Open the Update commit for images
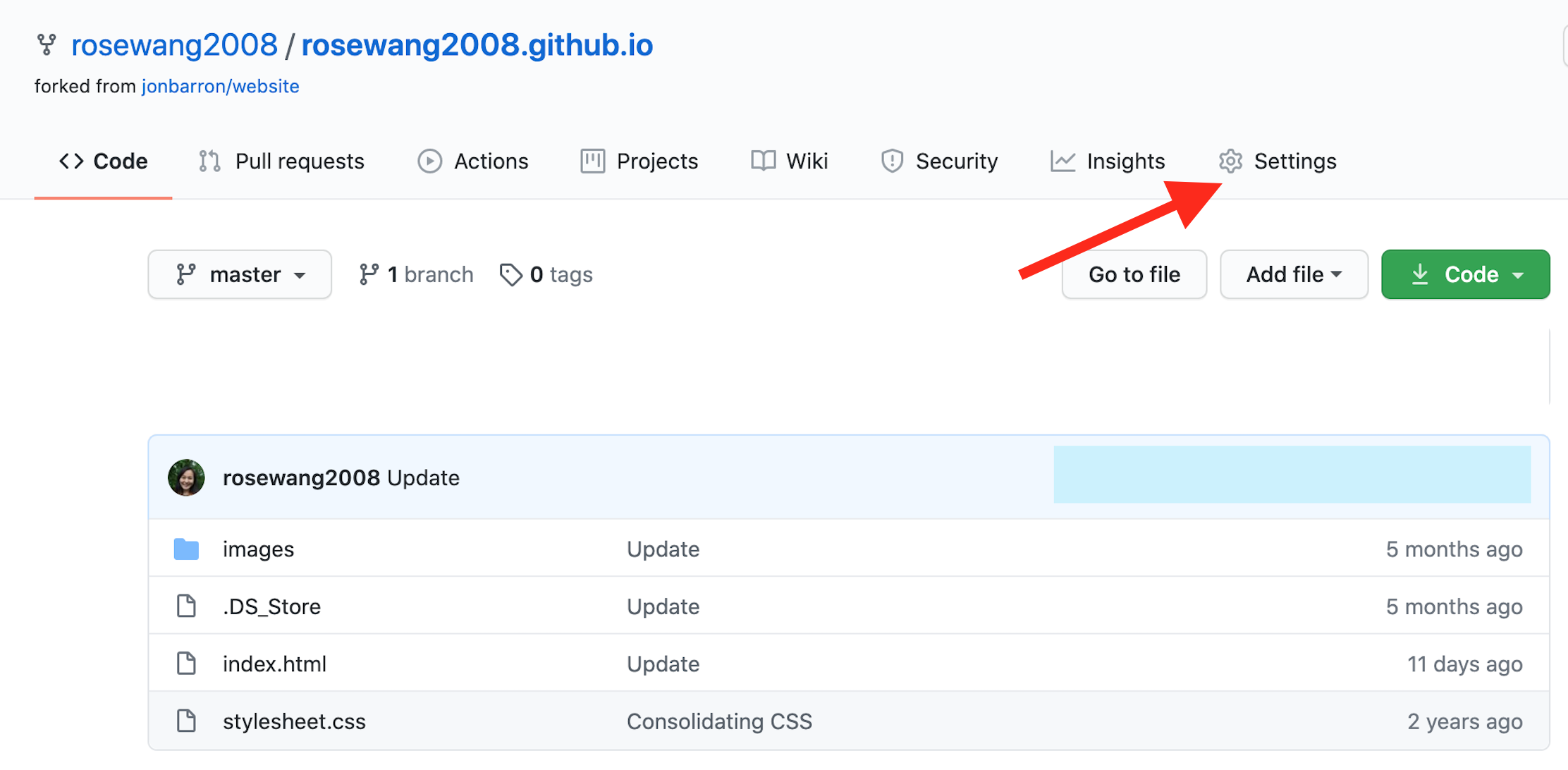 point(663,549)
